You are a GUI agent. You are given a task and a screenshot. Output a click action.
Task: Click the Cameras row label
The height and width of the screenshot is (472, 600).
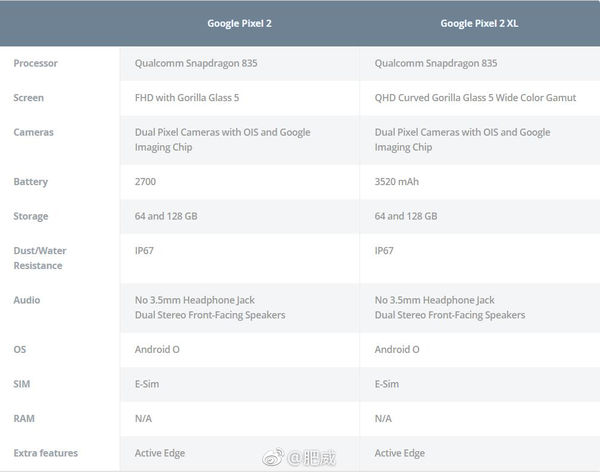[33, 132]
